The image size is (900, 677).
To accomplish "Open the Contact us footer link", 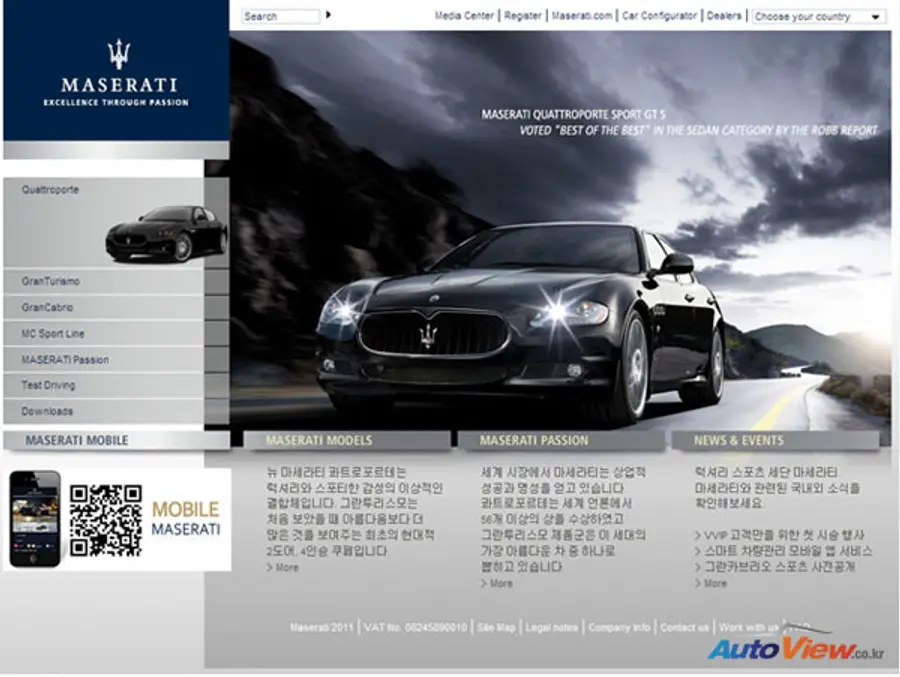I will 684,628.
